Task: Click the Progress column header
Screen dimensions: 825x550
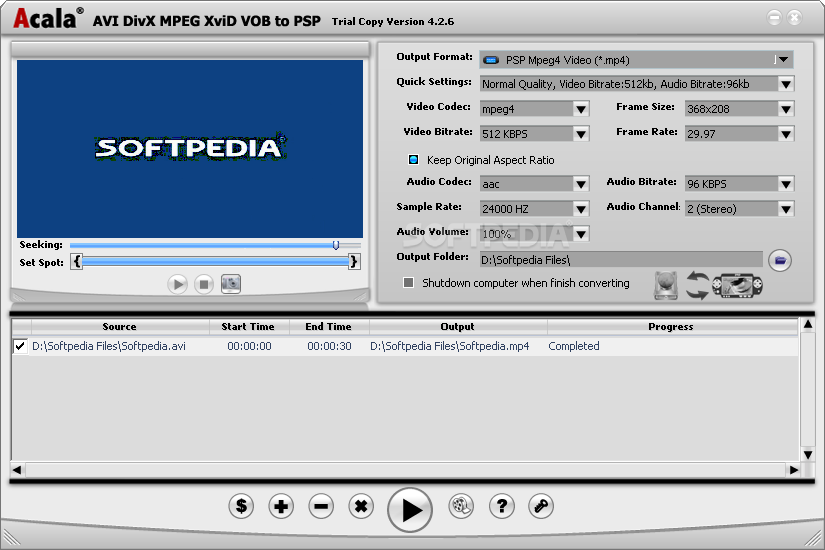Action: pos(672,327)
